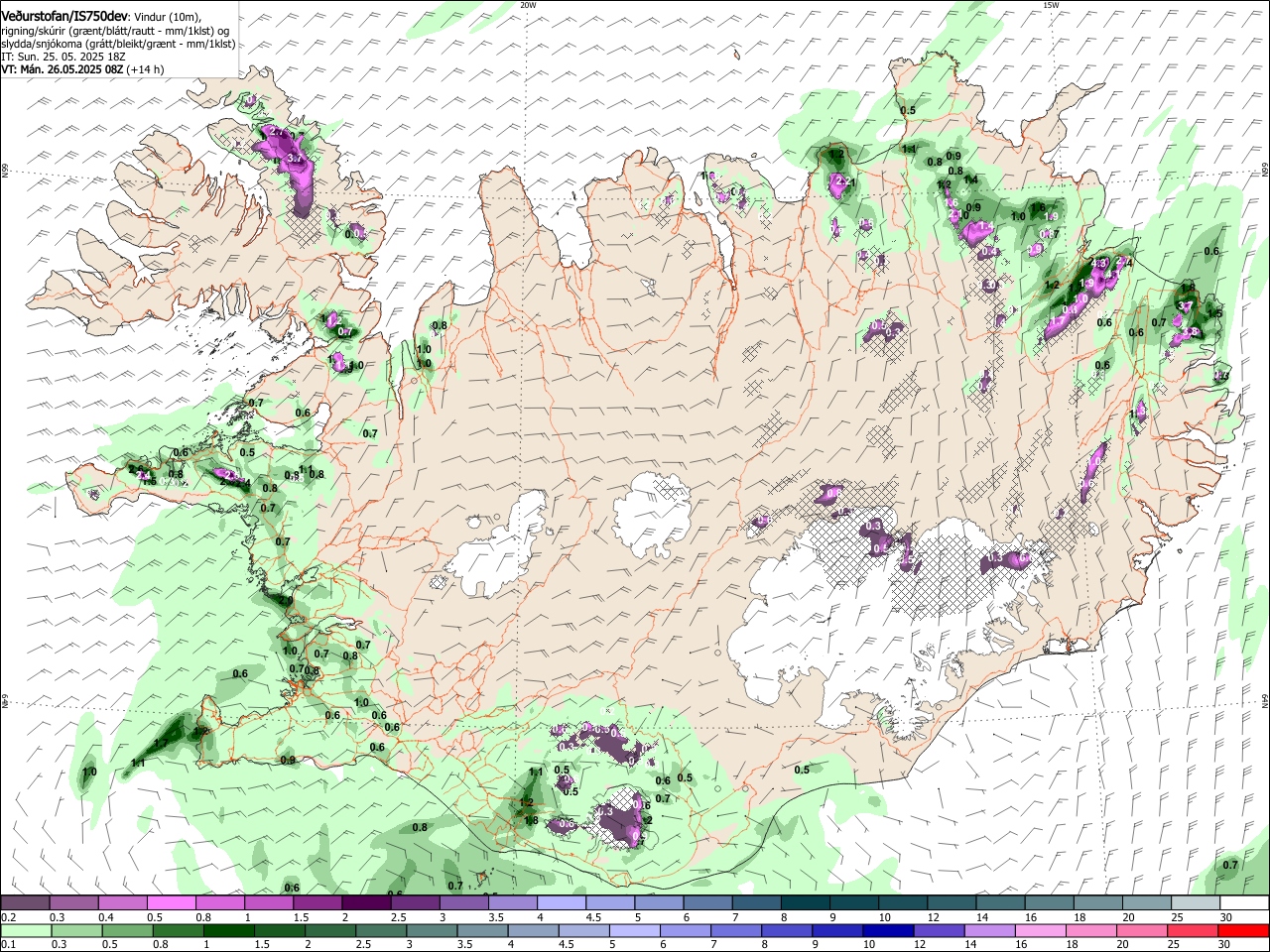Pick the lower legend violet swatch starting at 12
Viewport: 1270px width, 952px height.
point(940,930)
